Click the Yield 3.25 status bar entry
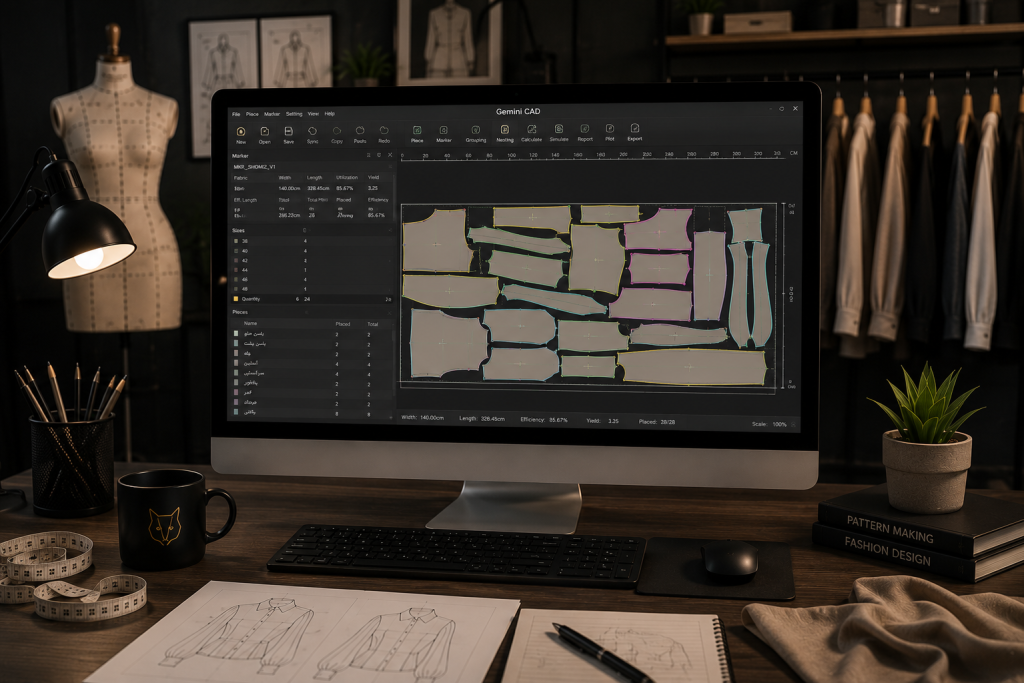The width and height of the screenshot is (1024, 683). pos(602,421)
